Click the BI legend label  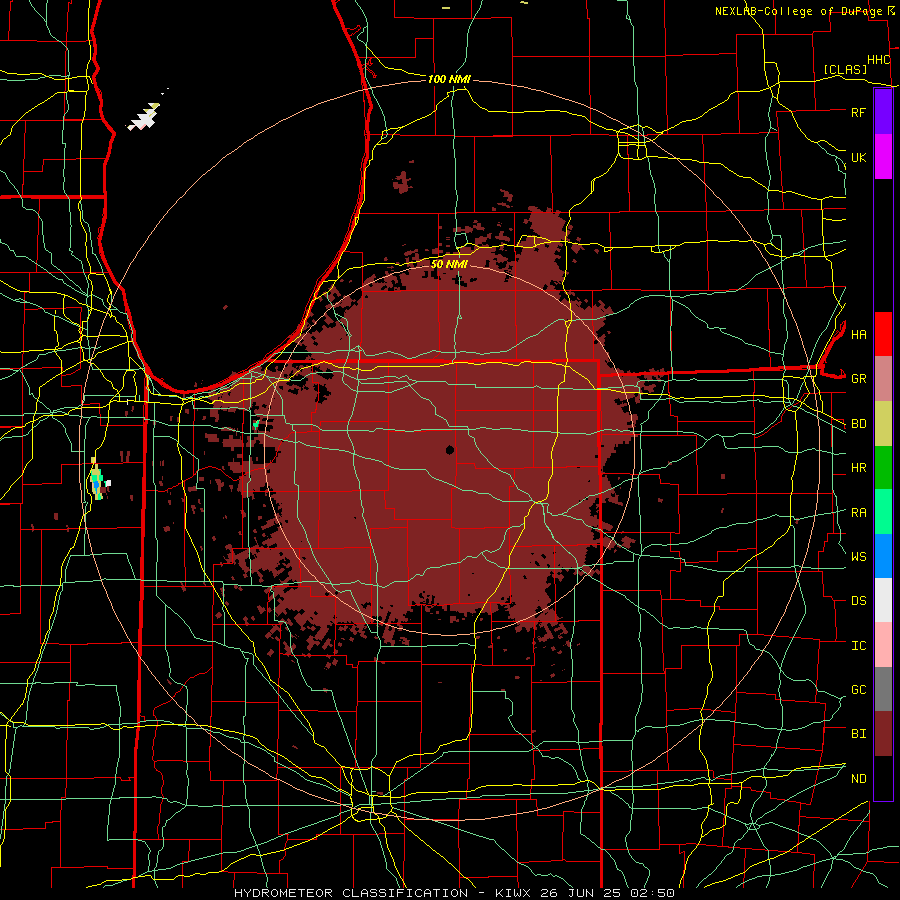click(858, 734)
